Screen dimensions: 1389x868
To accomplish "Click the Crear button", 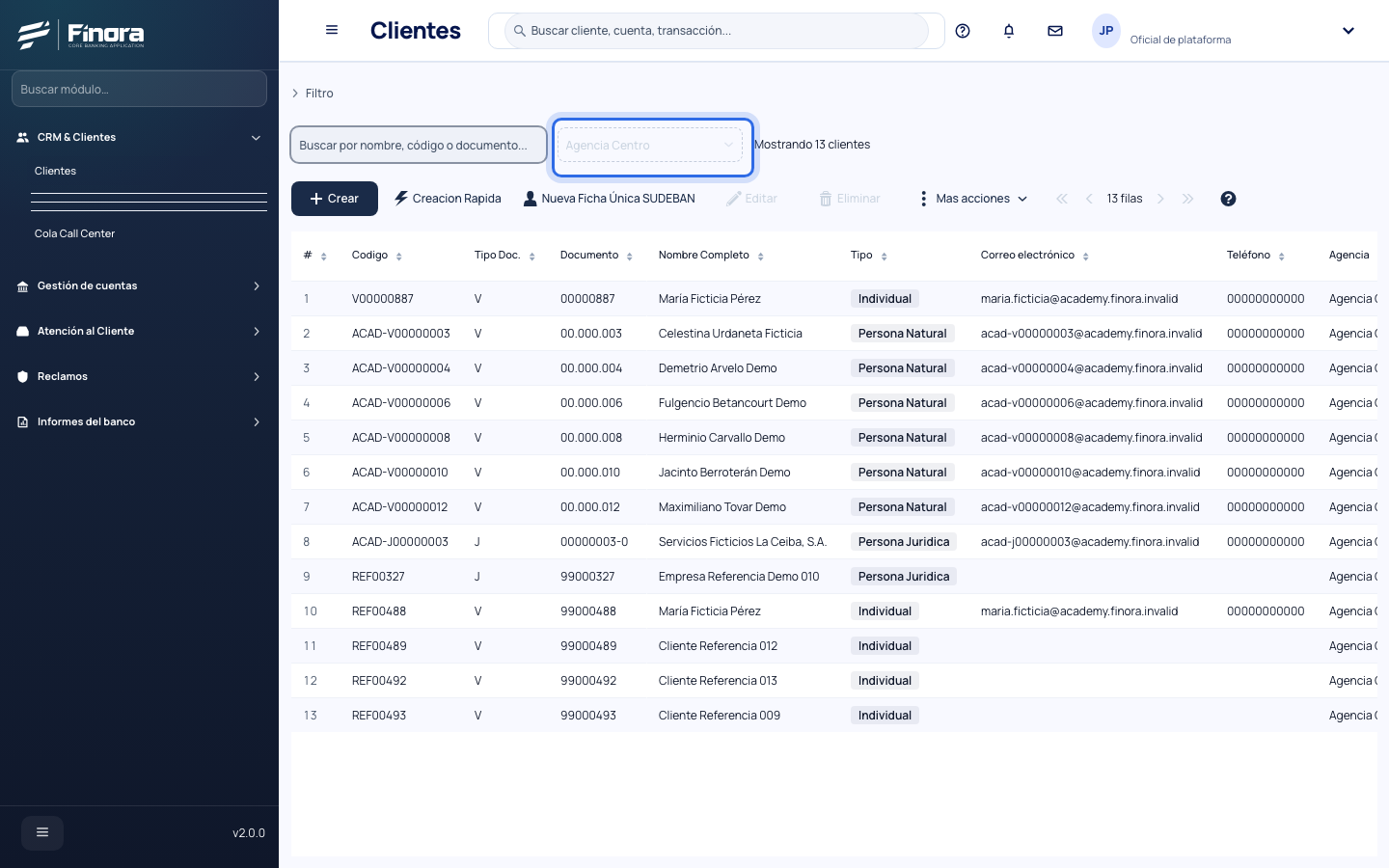I will tap(335, 199).
